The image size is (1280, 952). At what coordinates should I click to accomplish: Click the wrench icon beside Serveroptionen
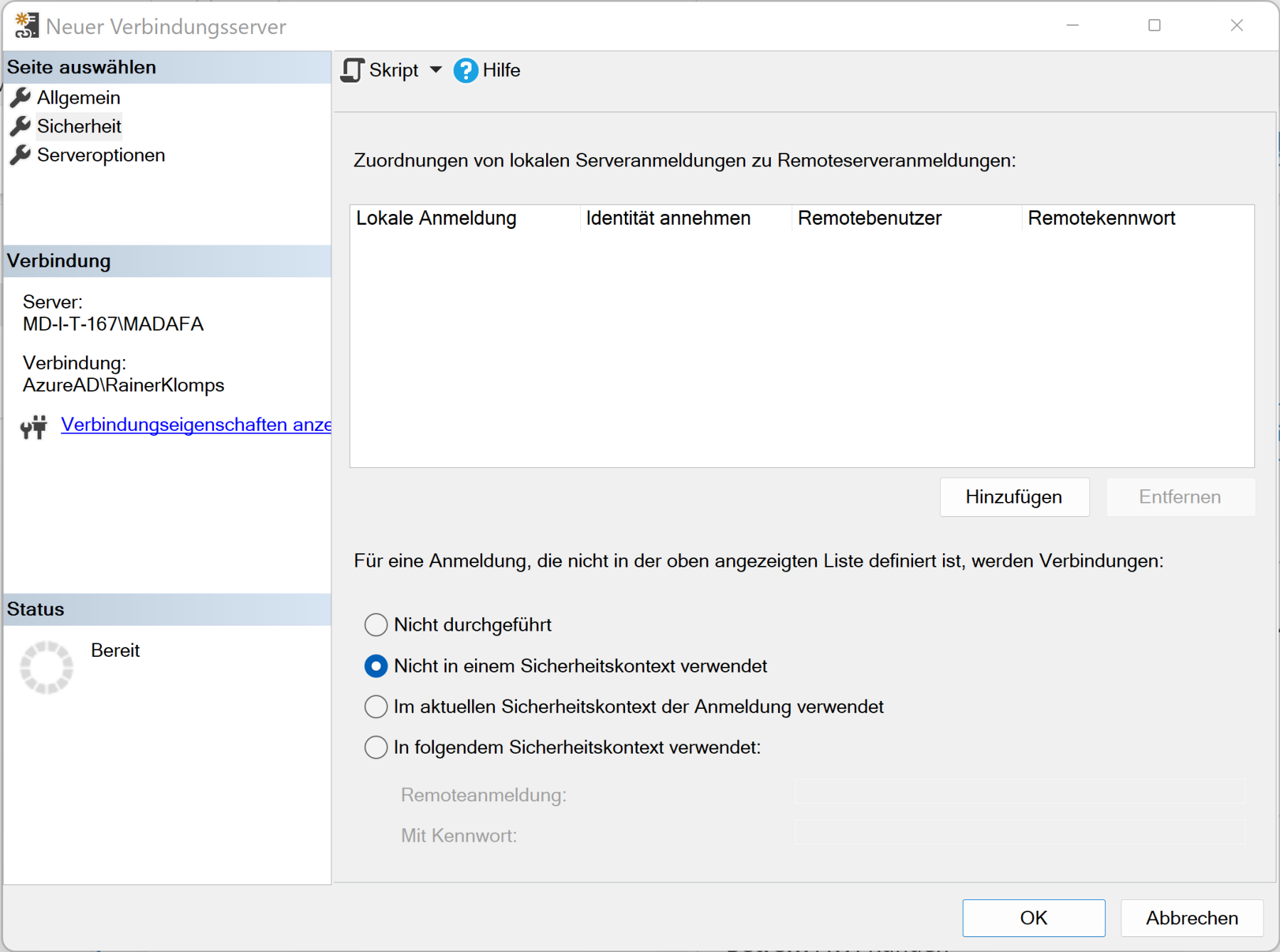[x=21, y=155]
